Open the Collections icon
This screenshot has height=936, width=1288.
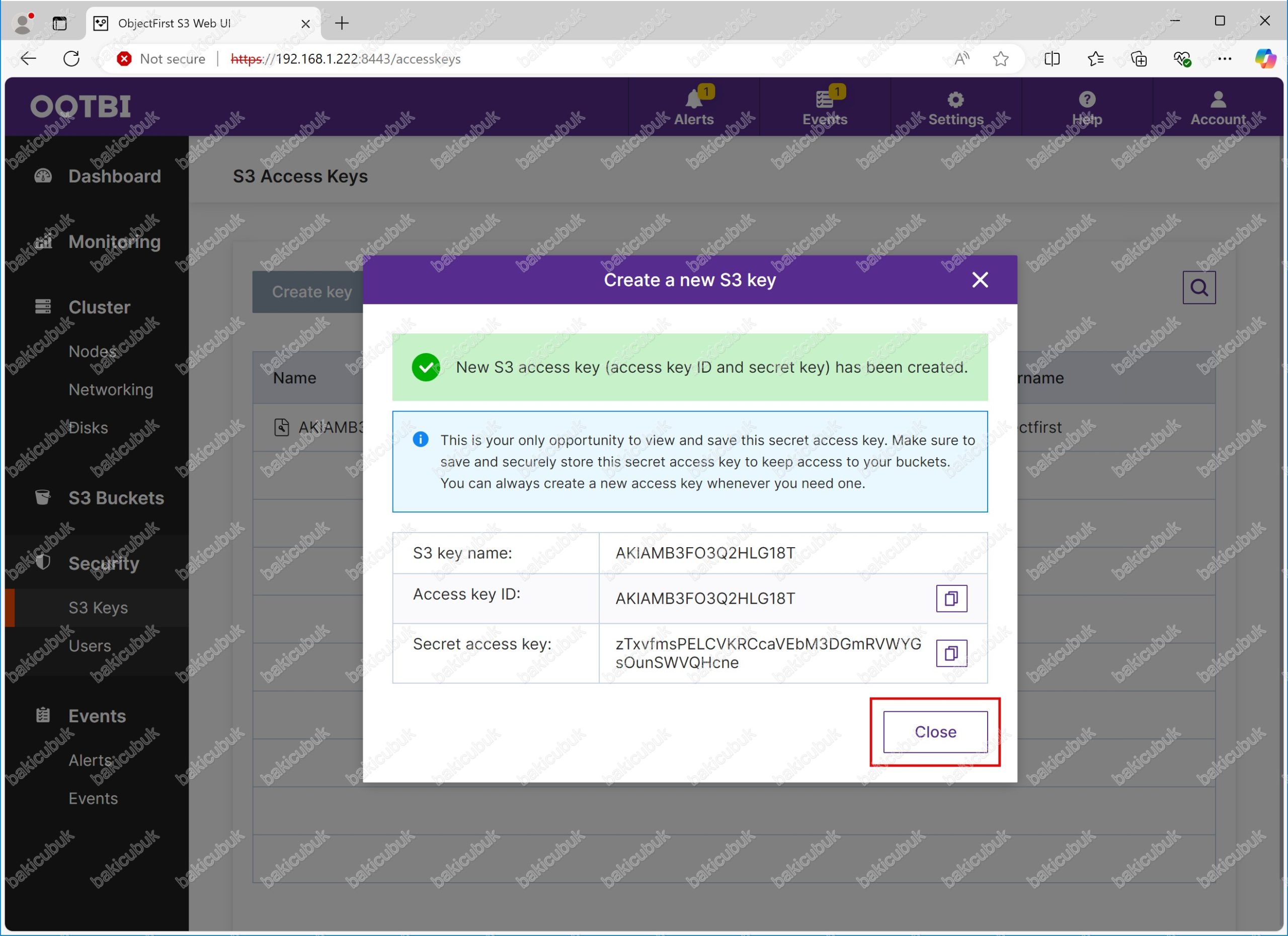click(1139, 58)
